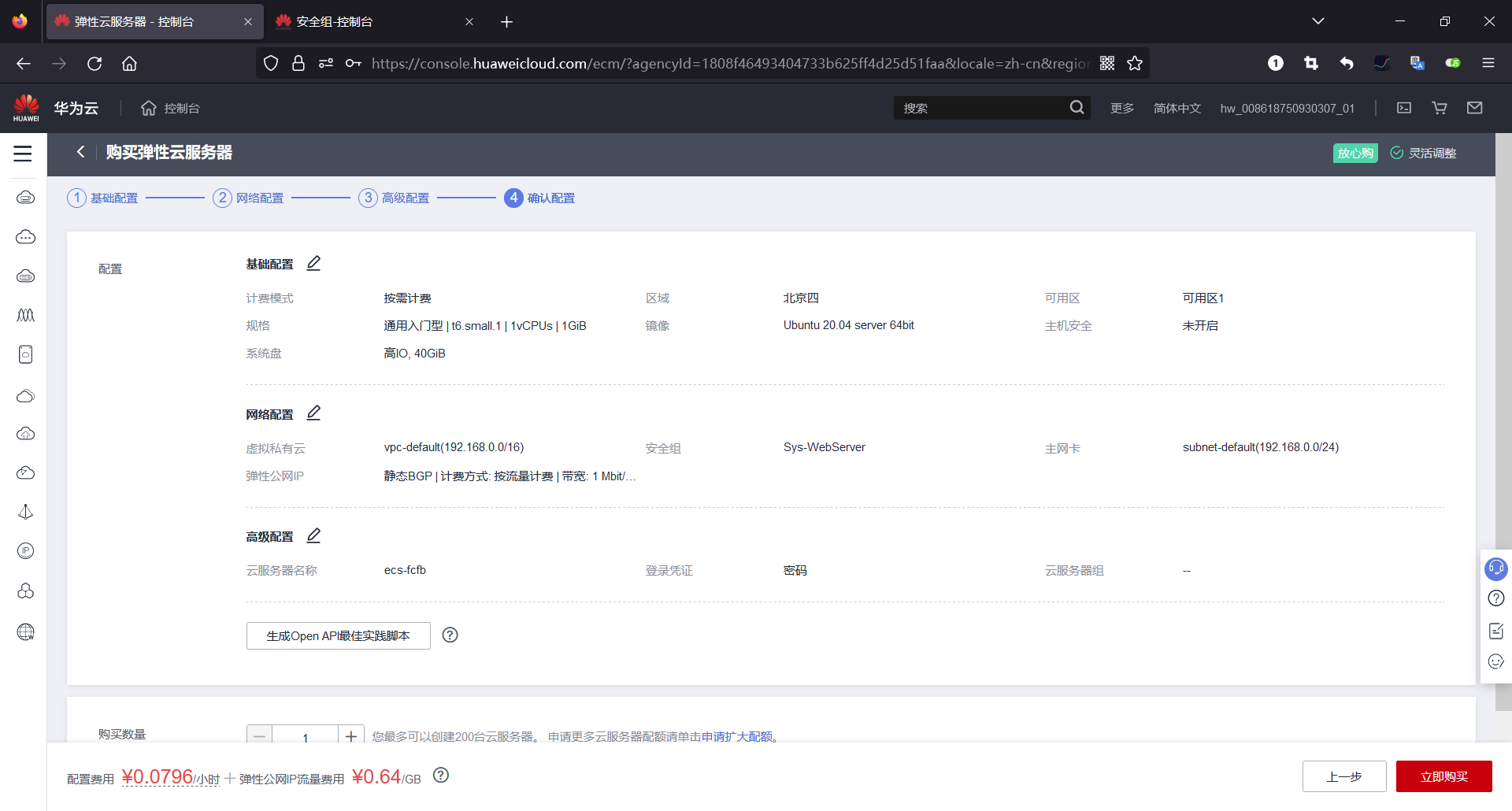
Task: Click 生成Open API最佳实践脚本 button
Action: click(339, 635)
